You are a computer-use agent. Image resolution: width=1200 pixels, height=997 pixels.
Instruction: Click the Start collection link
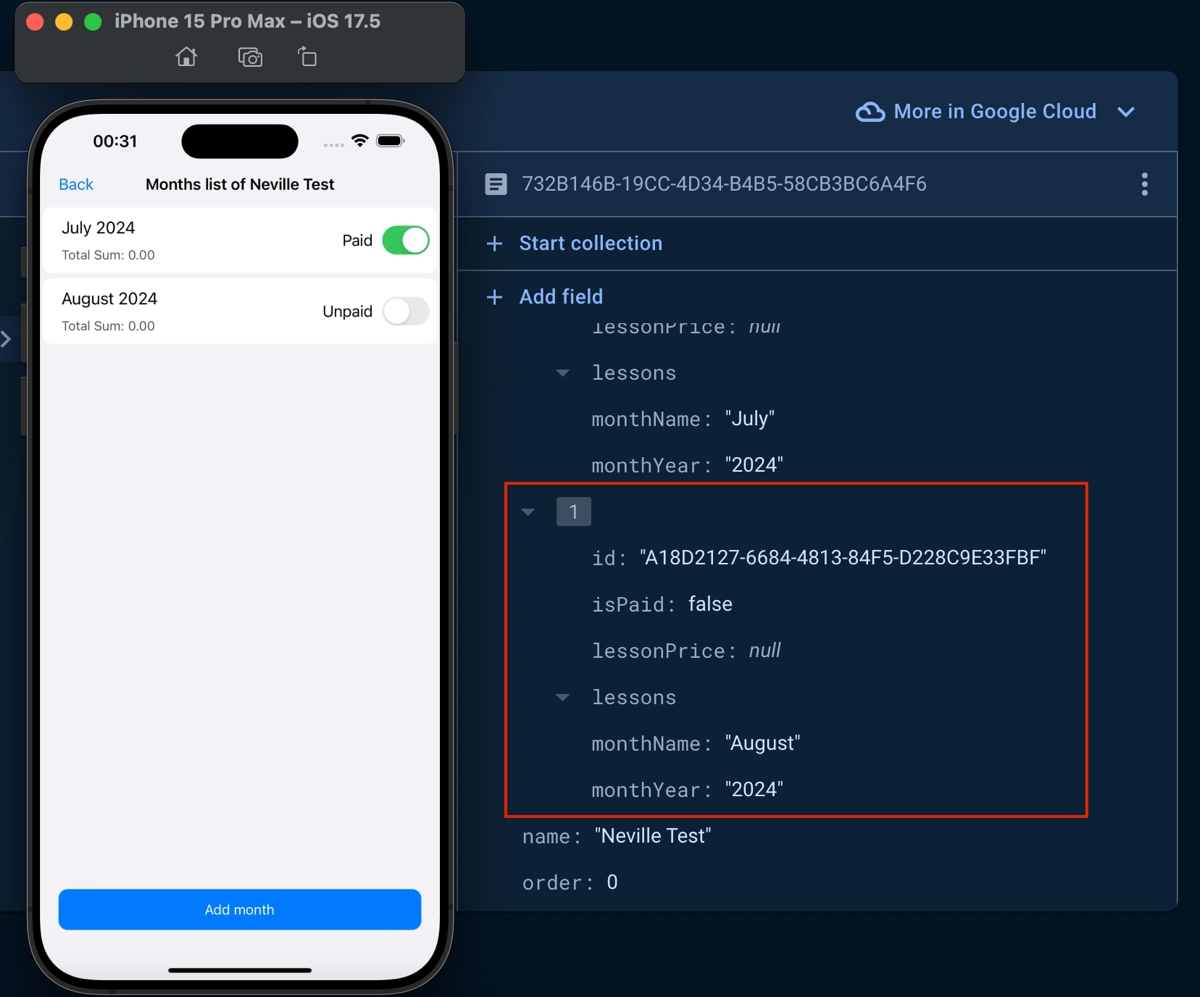[x=590, y=243]
